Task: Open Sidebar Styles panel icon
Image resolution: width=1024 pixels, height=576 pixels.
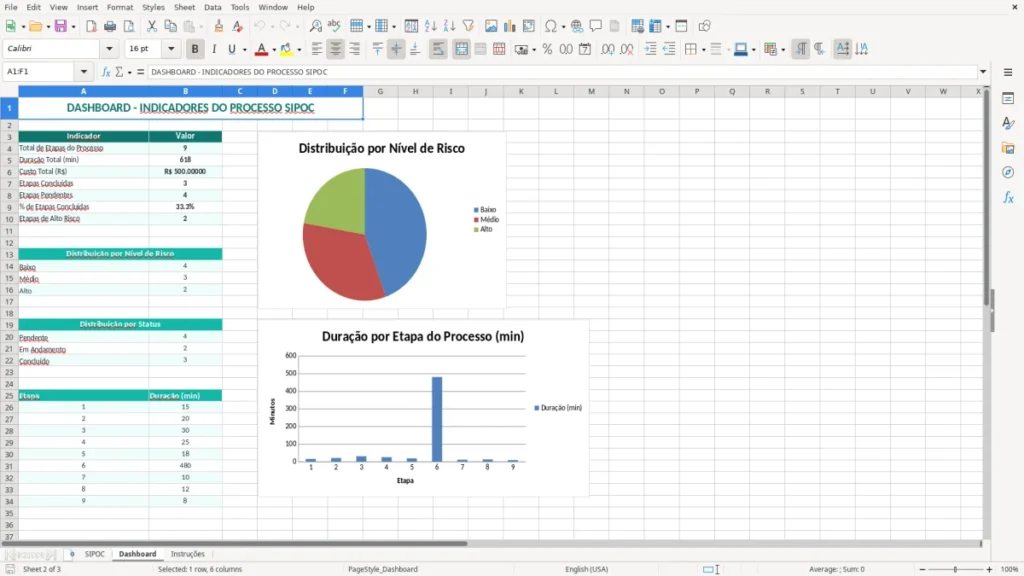Action: 1008,123
